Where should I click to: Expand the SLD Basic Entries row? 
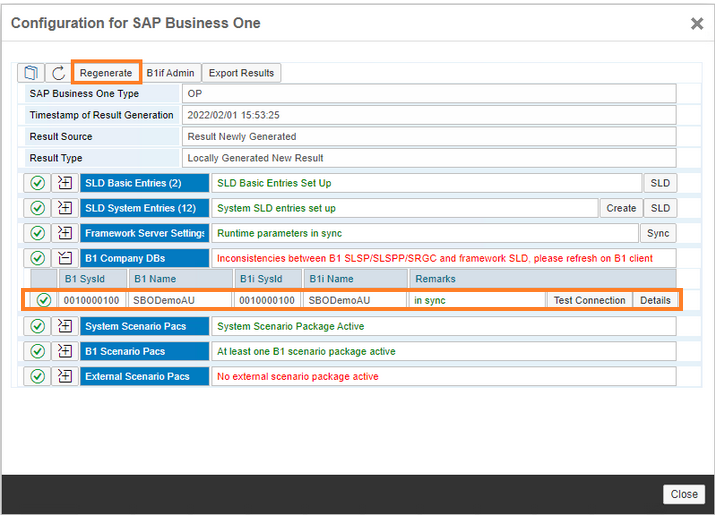click(x=65, y=183)
